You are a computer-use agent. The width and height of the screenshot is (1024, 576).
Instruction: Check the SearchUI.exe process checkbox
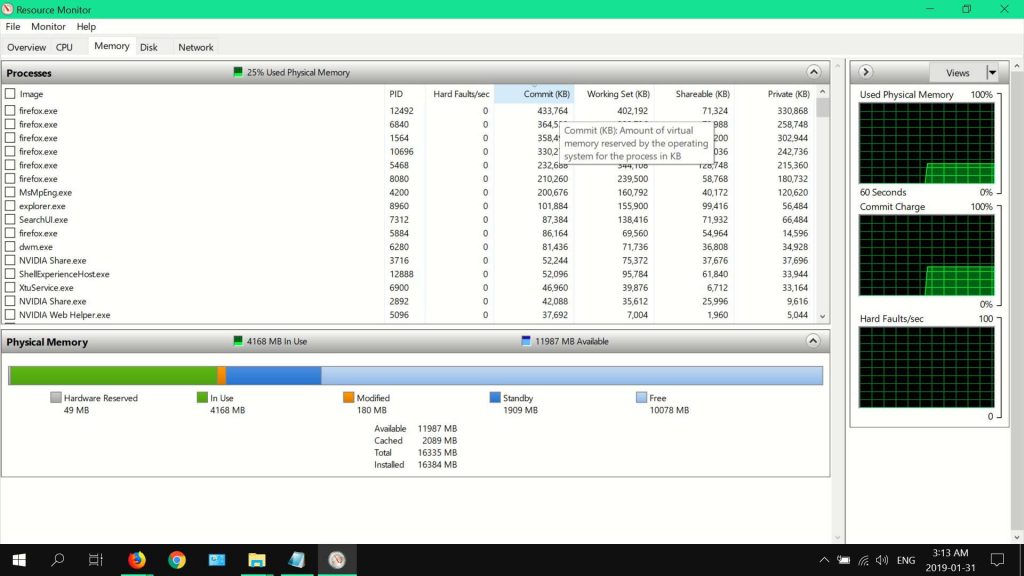click(10, 219)
